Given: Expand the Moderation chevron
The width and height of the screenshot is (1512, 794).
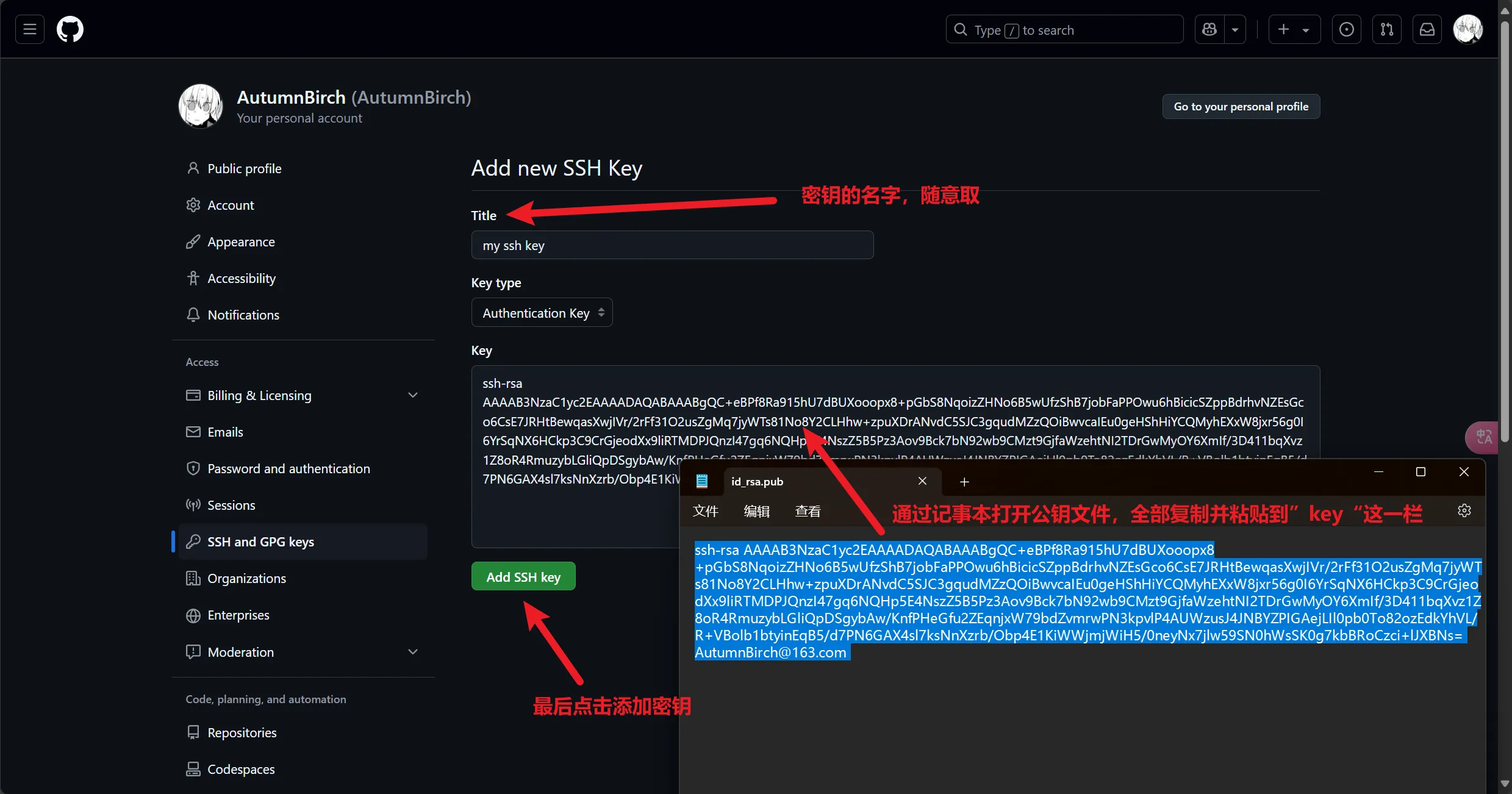Looking at the screenshot, I should click(413, 652).
